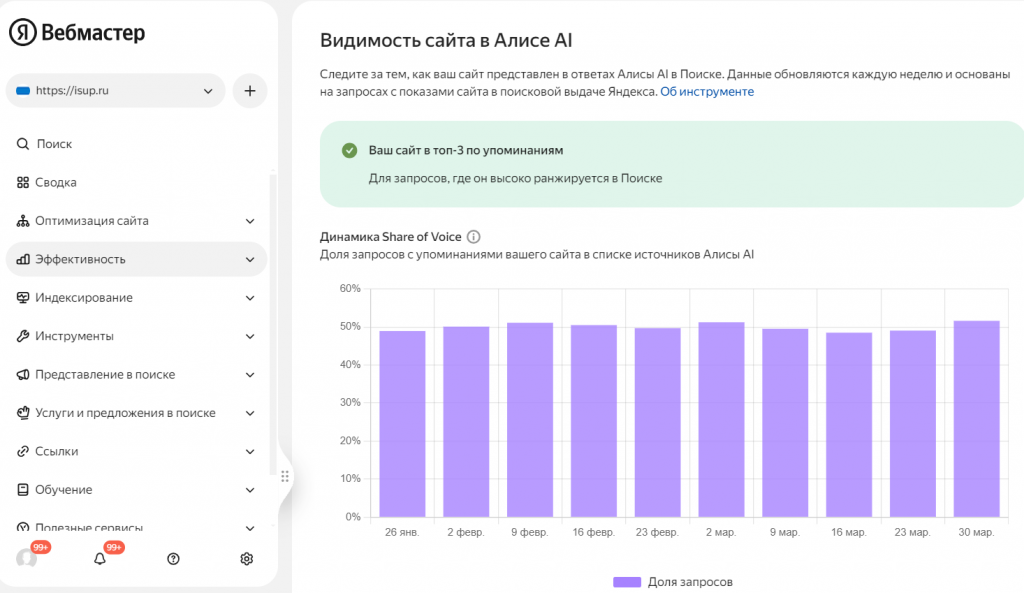Viewport: 1024px width, 593px height.
Task: Click the Инструменты wrench icon
Action: point(23,336)
